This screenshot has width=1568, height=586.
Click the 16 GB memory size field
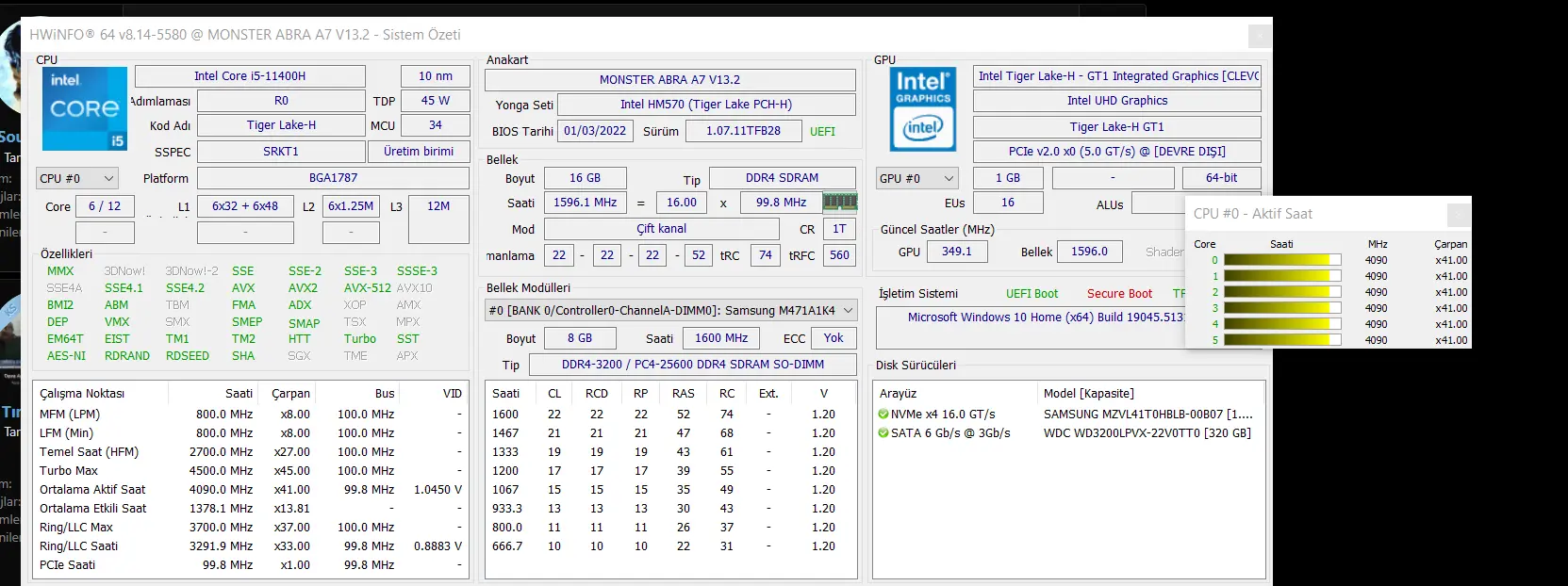pyautogui.click(x=585, y=178)
